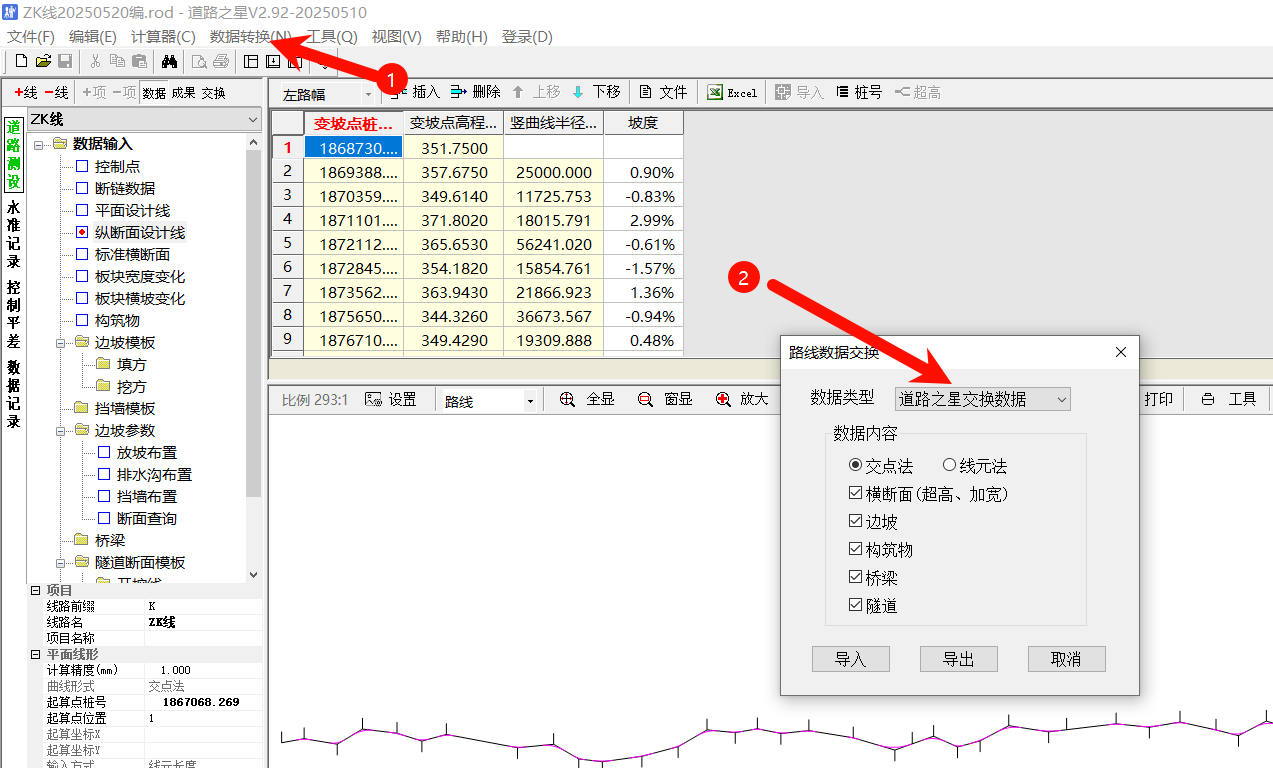This screenshot has width=1273, height=768.
Task: Click the save floppy disk icon
Action: tap(65, 62)
